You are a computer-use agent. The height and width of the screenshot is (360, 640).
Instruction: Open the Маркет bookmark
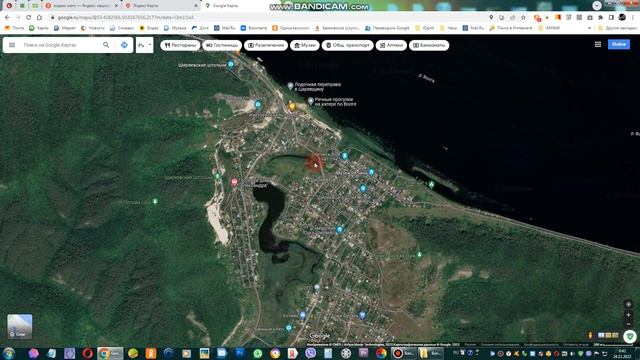coord(65,28)
